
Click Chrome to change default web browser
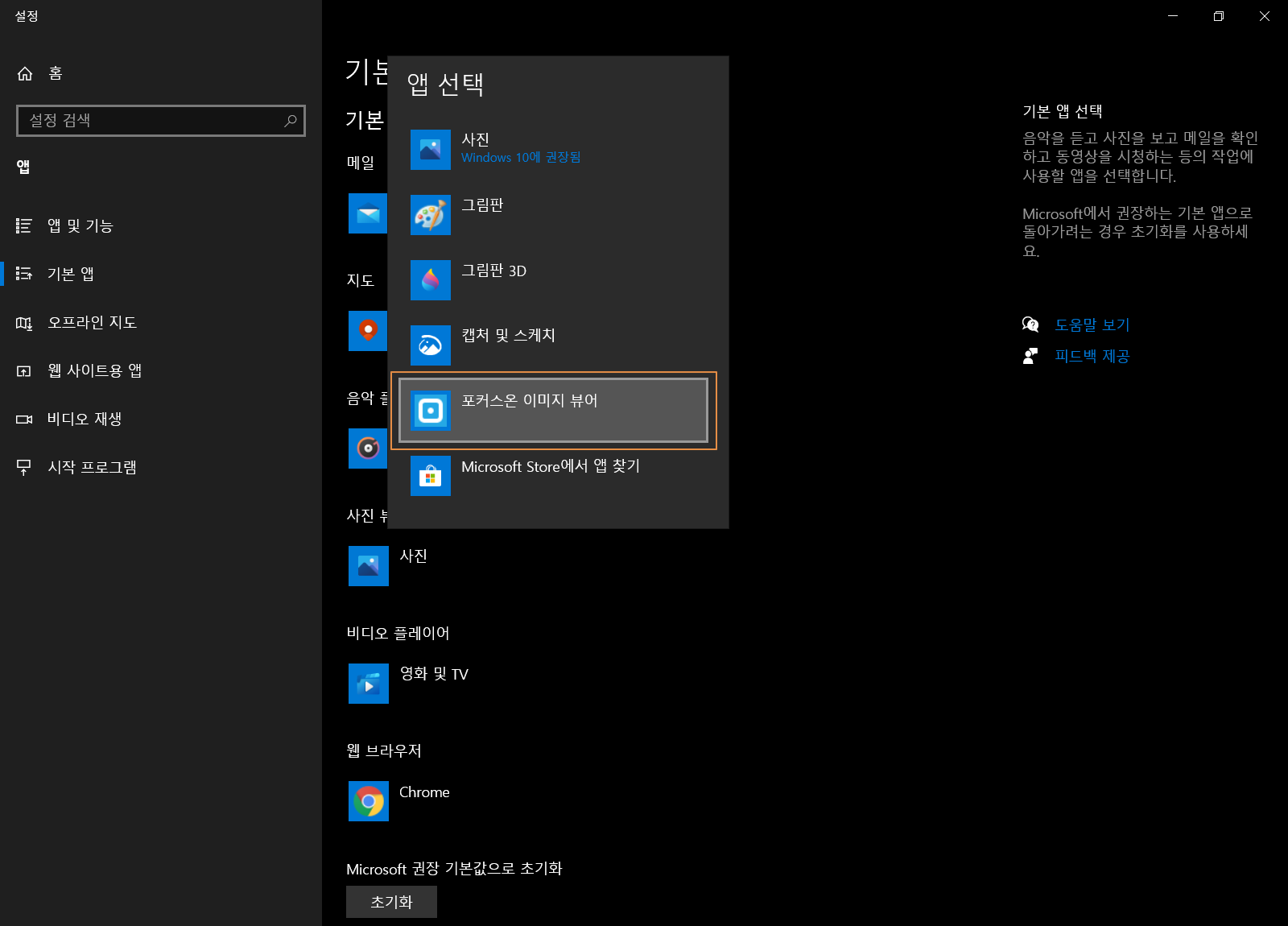pos(424,792)
